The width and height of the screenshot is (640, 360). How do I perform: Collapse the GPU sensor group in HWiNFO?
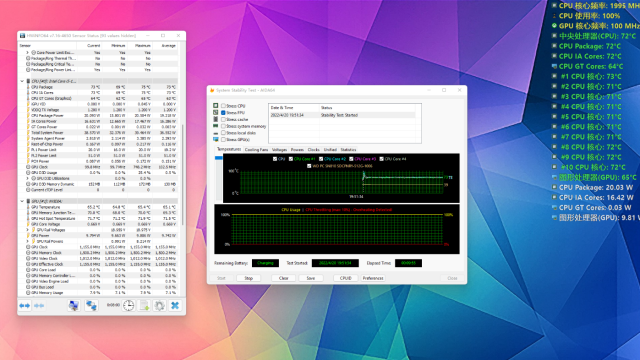pos(22,201)
